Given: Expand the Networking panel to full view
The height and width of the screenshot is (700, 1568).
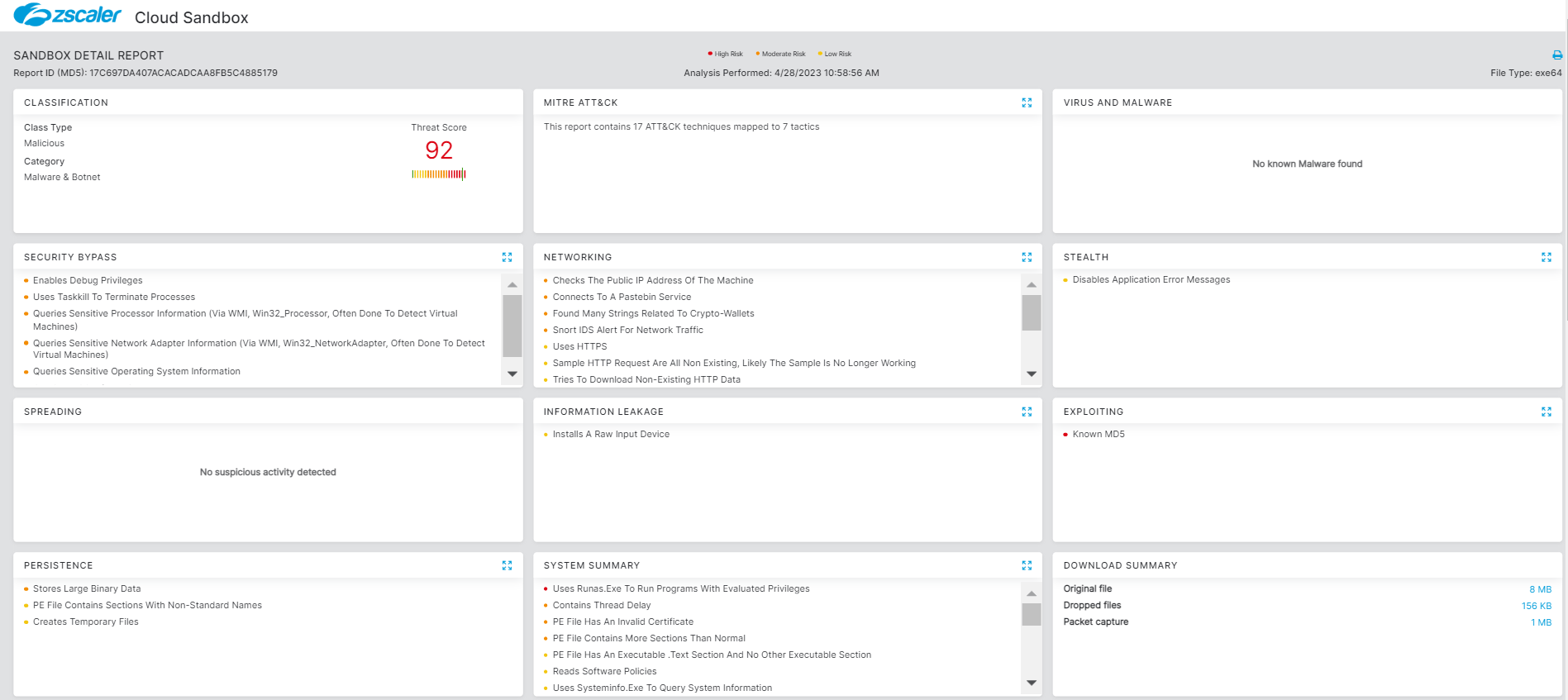Looking at the screenshot, I should pos(1027,257).
